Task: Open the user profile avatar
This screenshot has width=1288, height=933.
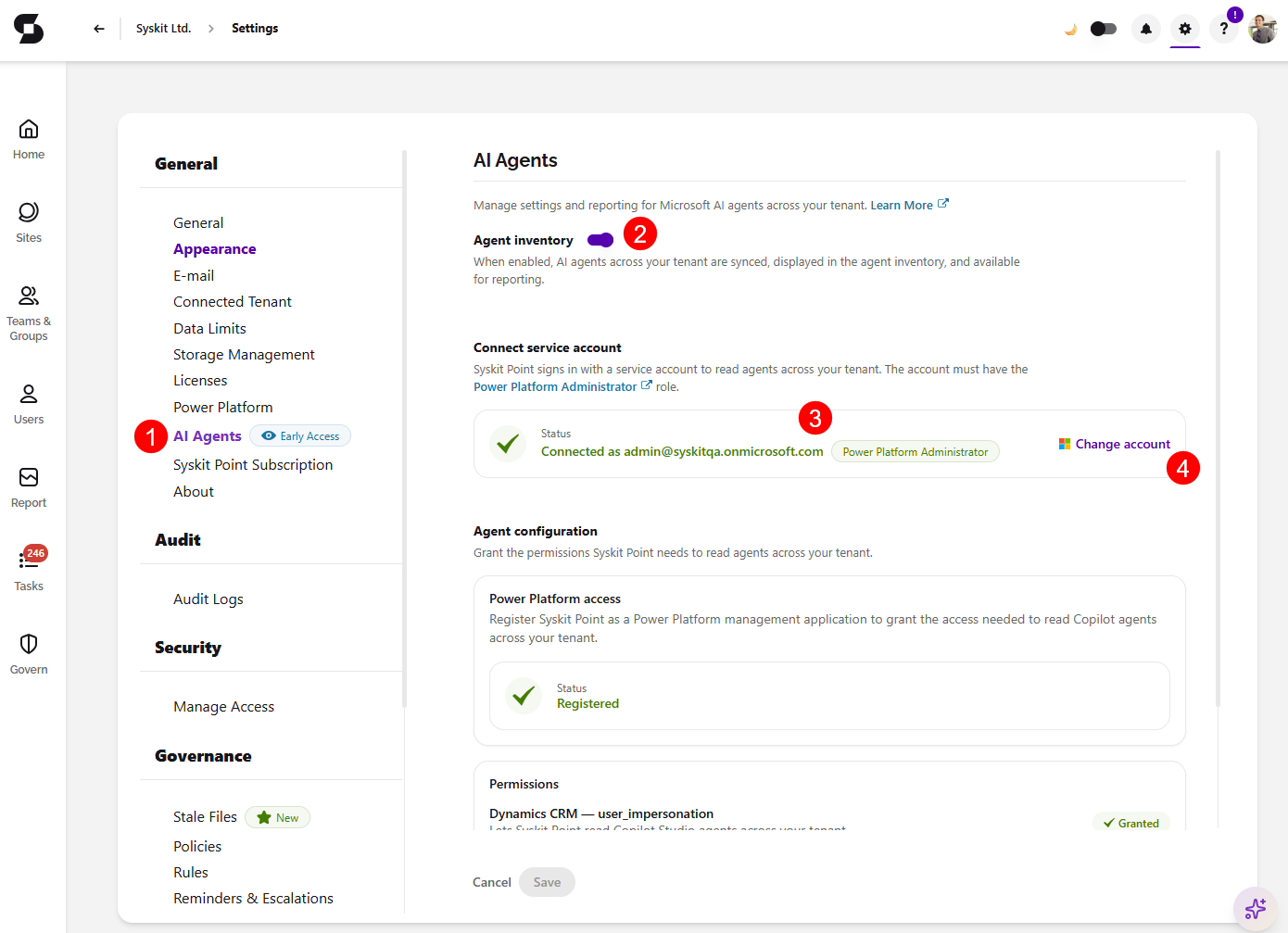Action: [1263, 29]
